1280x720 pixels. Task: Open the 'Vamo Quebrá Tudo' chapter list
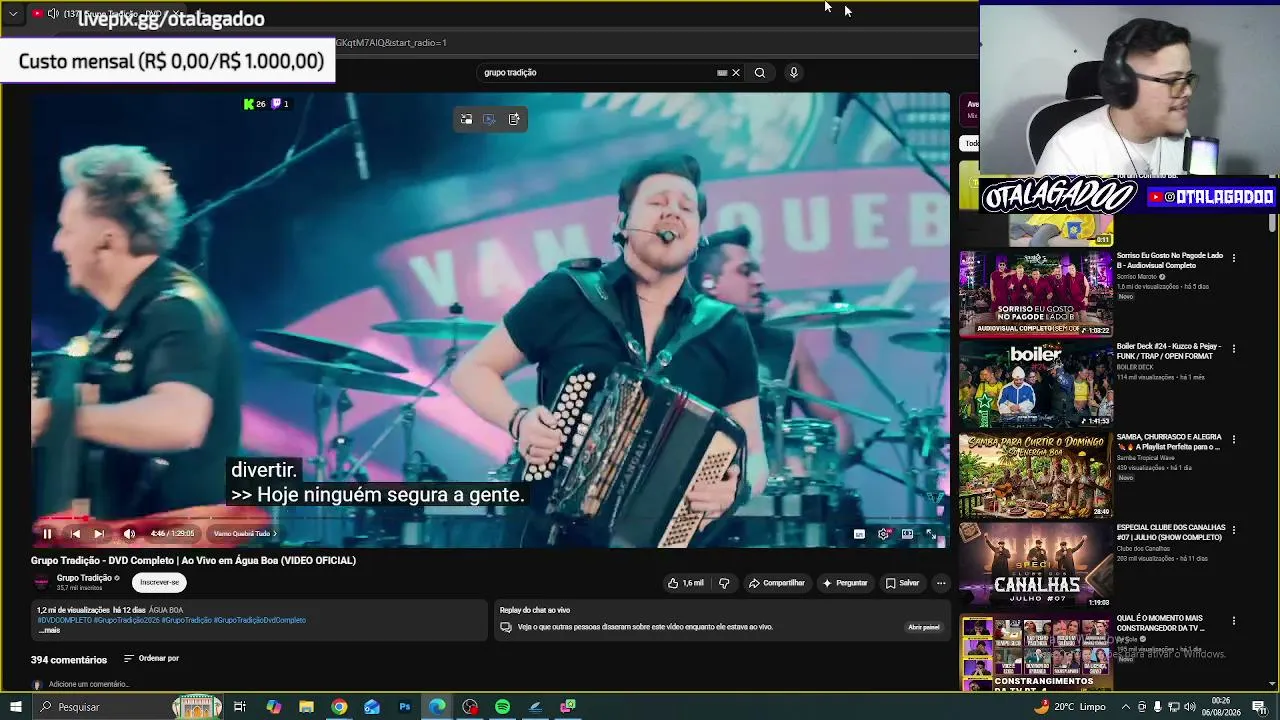click(244, 534)
